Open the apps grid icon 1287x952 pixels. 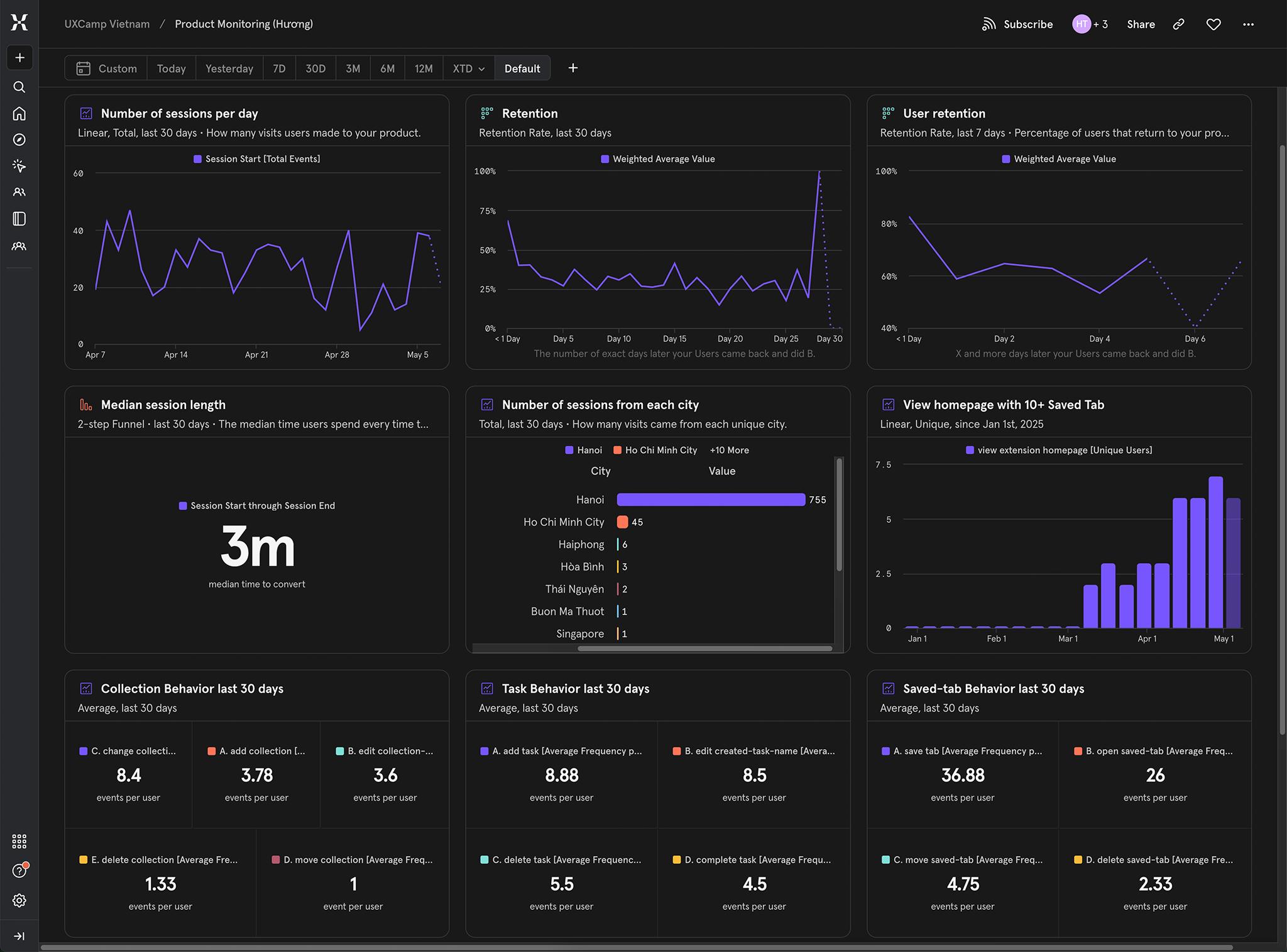pos(19,841)
